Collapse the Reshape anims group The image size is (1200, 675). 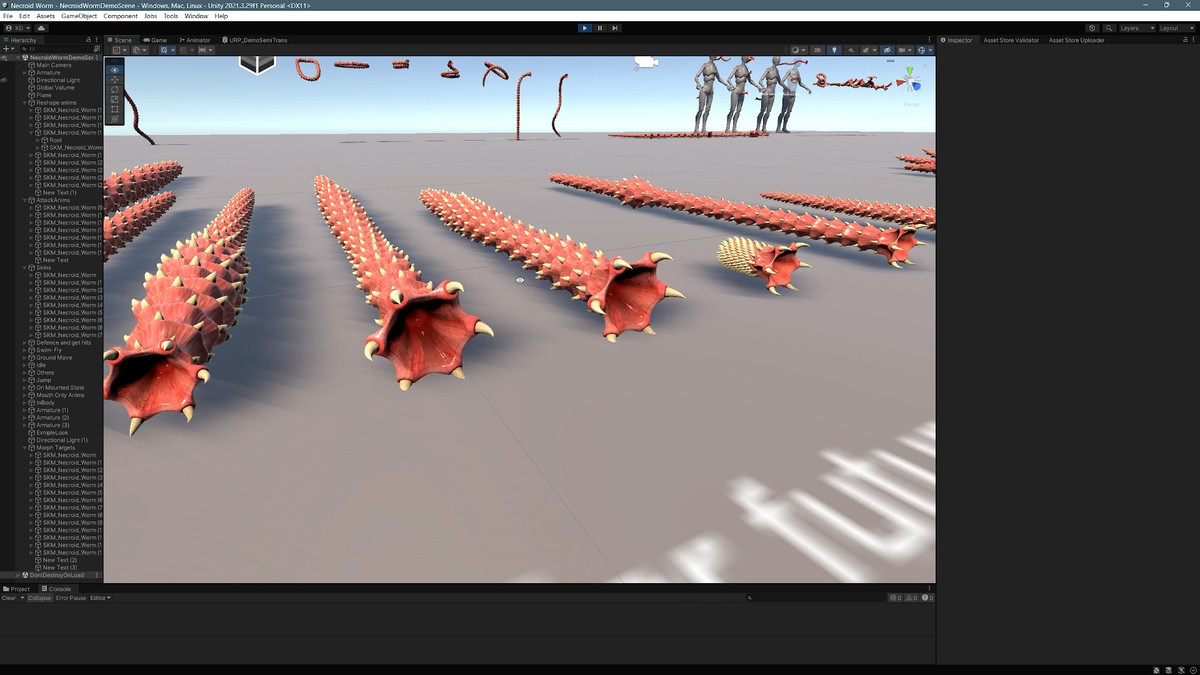coord(25,103)
